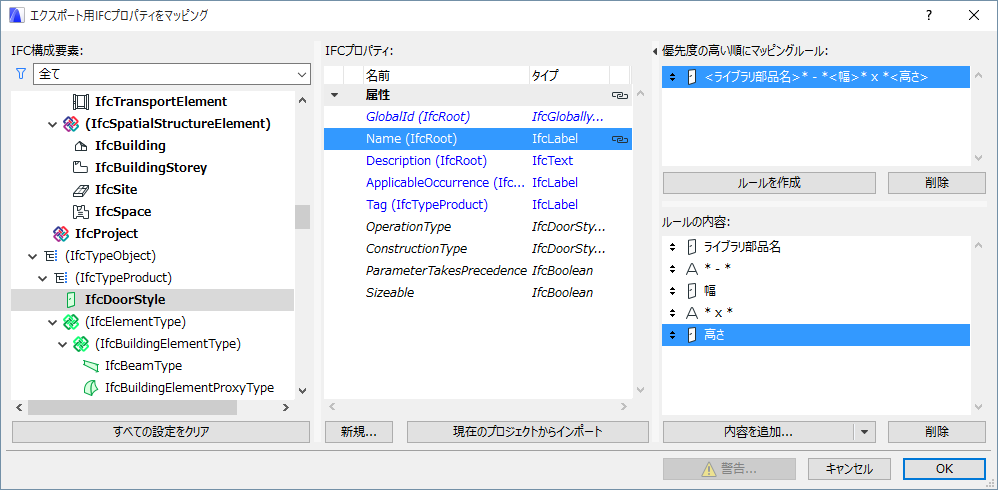The width and height of the screenshot is (998, 490).
Task: Click the IfcBuildingElementProxyType leaf icon
Action: 91,388
